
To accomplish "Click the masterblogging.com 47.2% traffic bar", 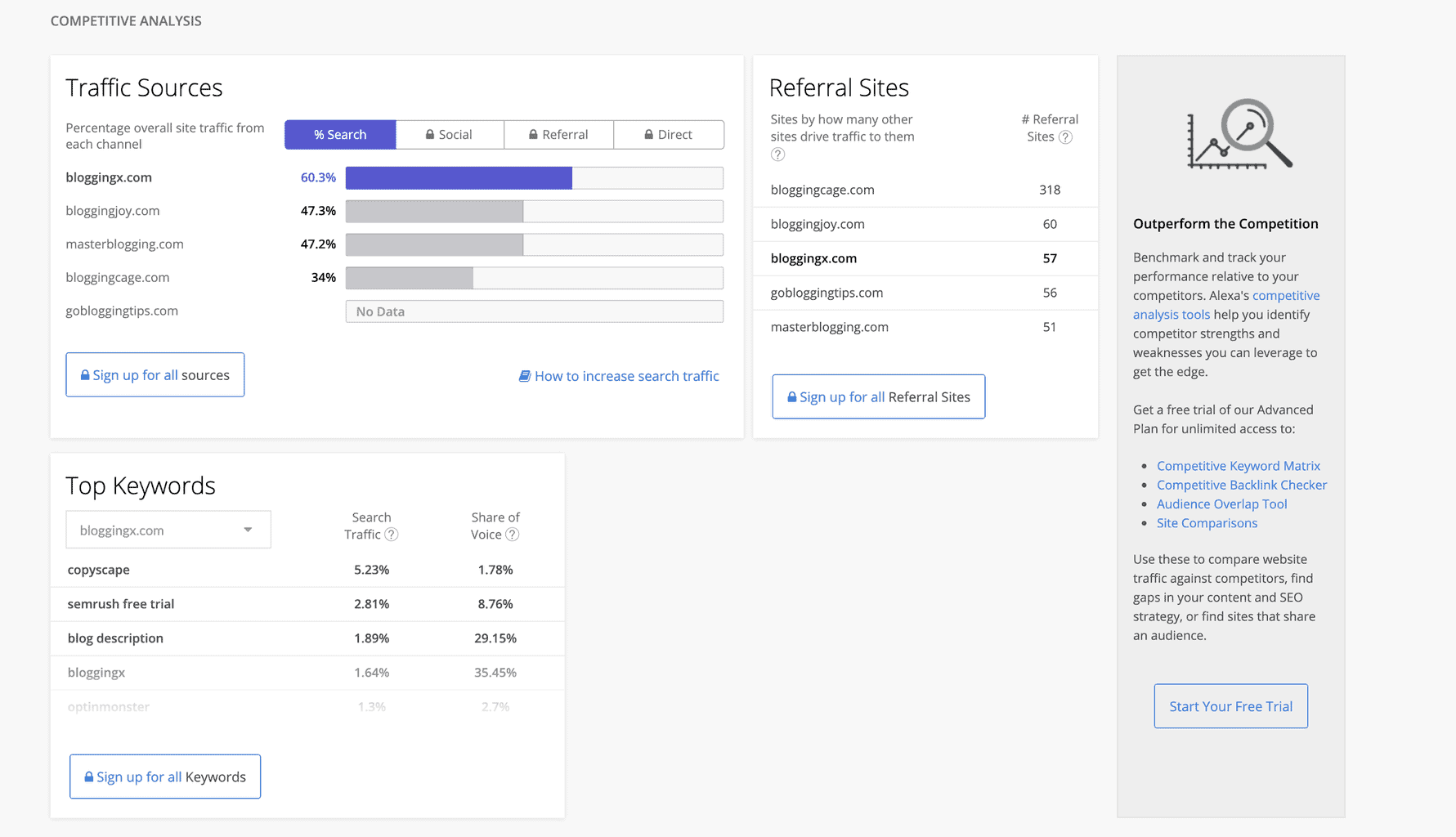I will tap(535, 244).
